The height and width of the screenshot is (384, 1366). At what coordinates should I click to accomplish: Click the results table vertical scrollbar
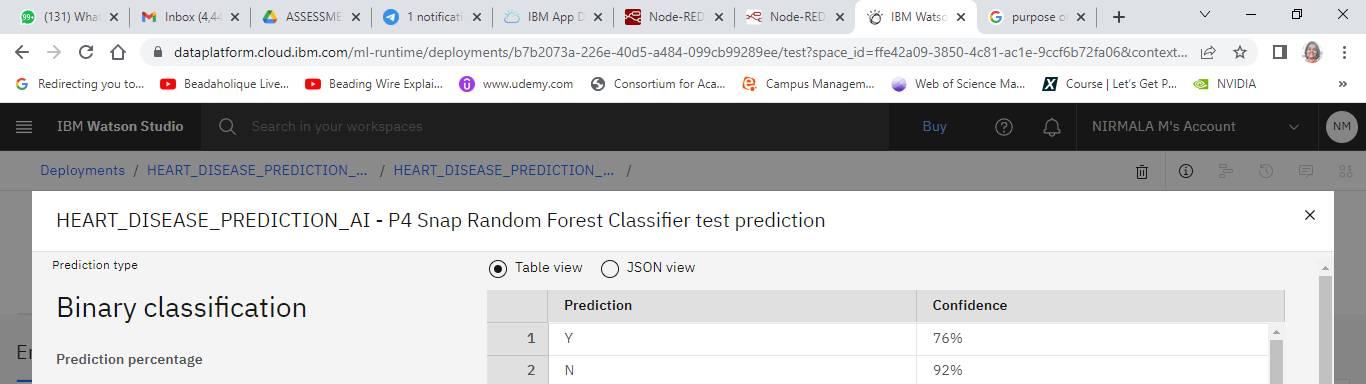click(x=1276, y=354)
